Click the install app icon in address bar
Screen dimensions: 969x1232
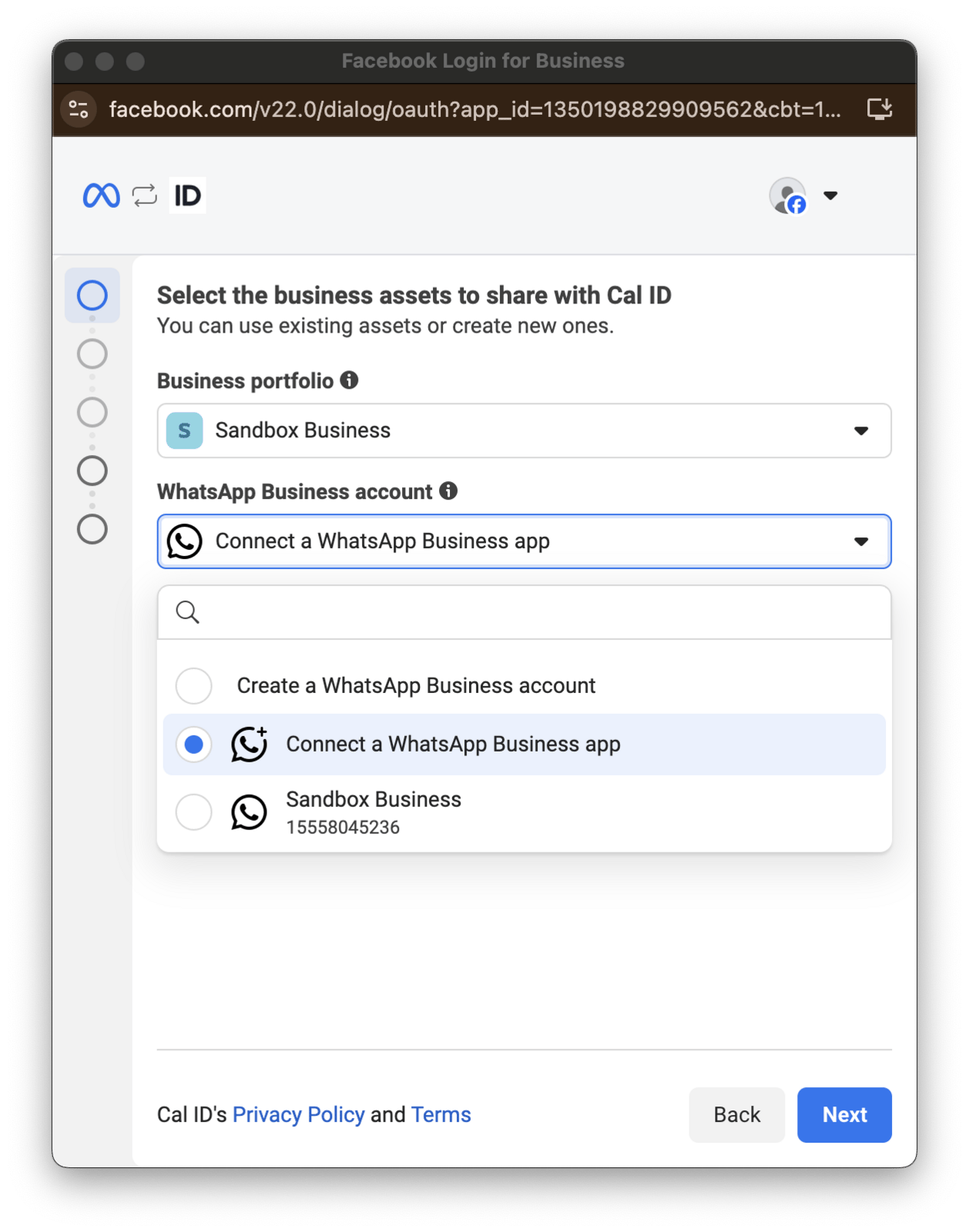880,109
